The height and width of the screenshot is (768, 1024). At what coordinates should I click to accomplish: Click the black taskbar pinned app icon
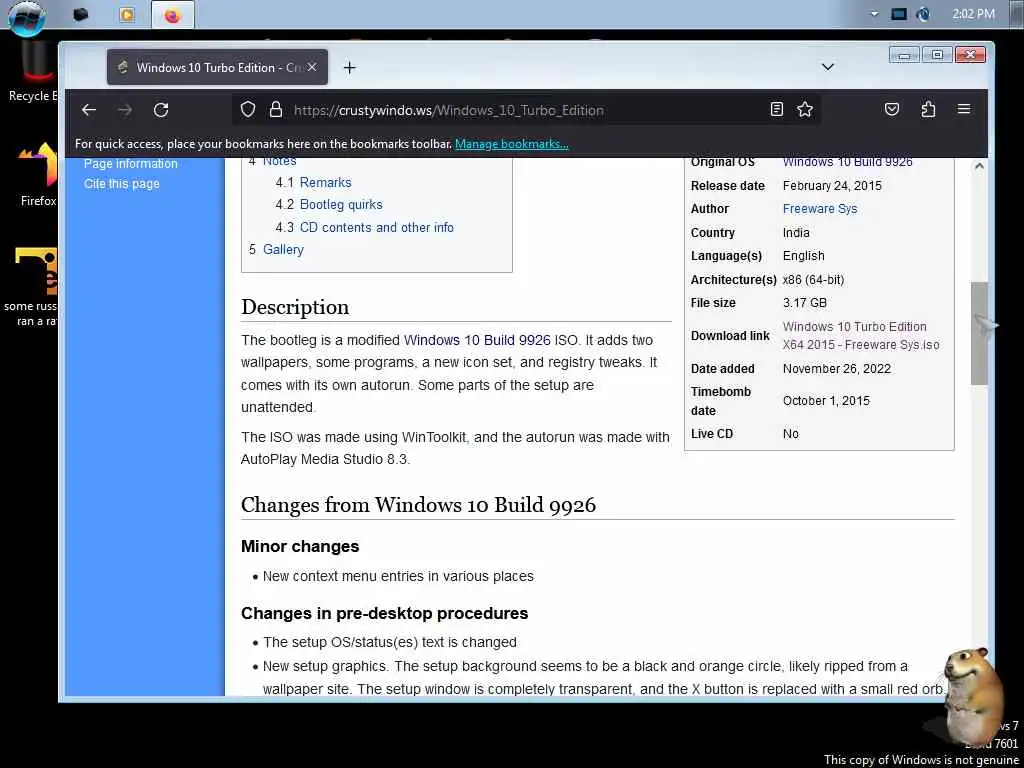click(80, 14)
